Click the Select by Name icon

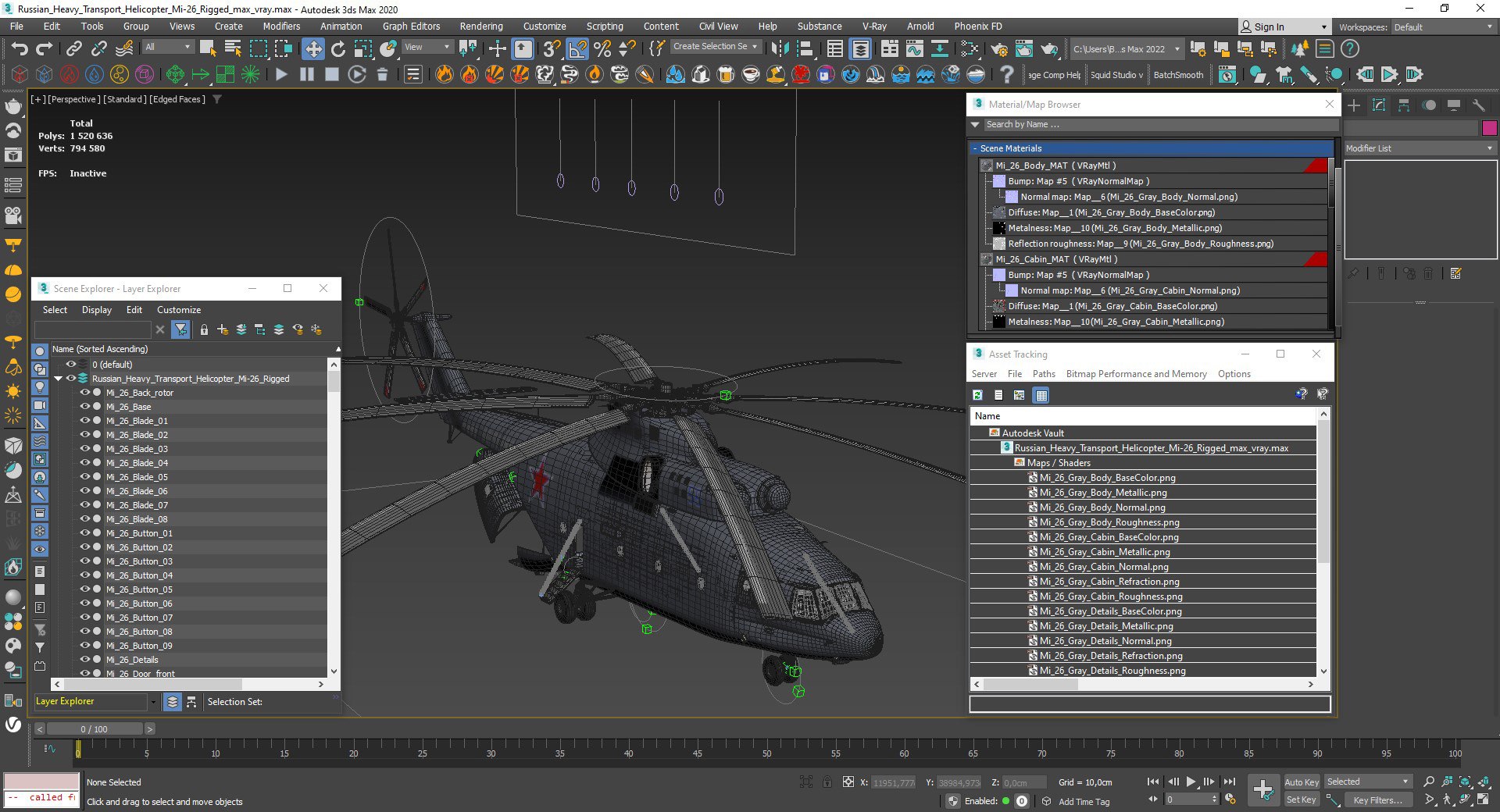(233, 49)
